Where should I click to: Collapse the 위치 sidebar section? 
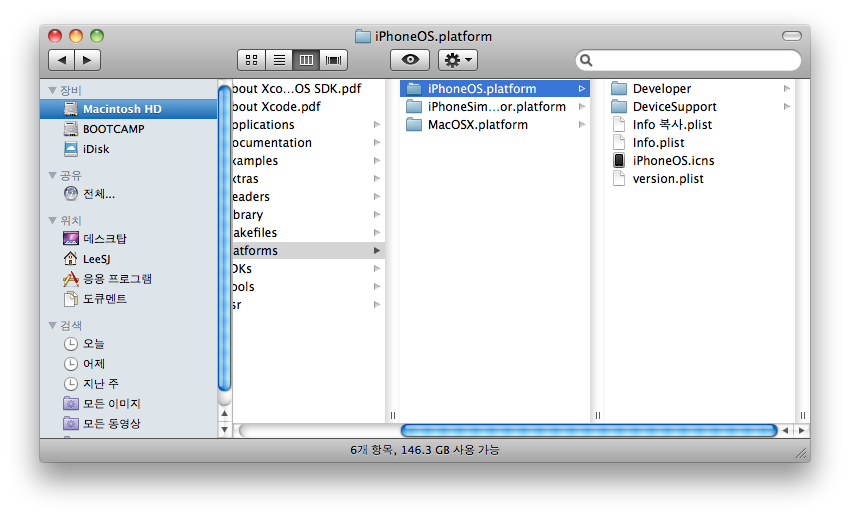coord(53,220)
